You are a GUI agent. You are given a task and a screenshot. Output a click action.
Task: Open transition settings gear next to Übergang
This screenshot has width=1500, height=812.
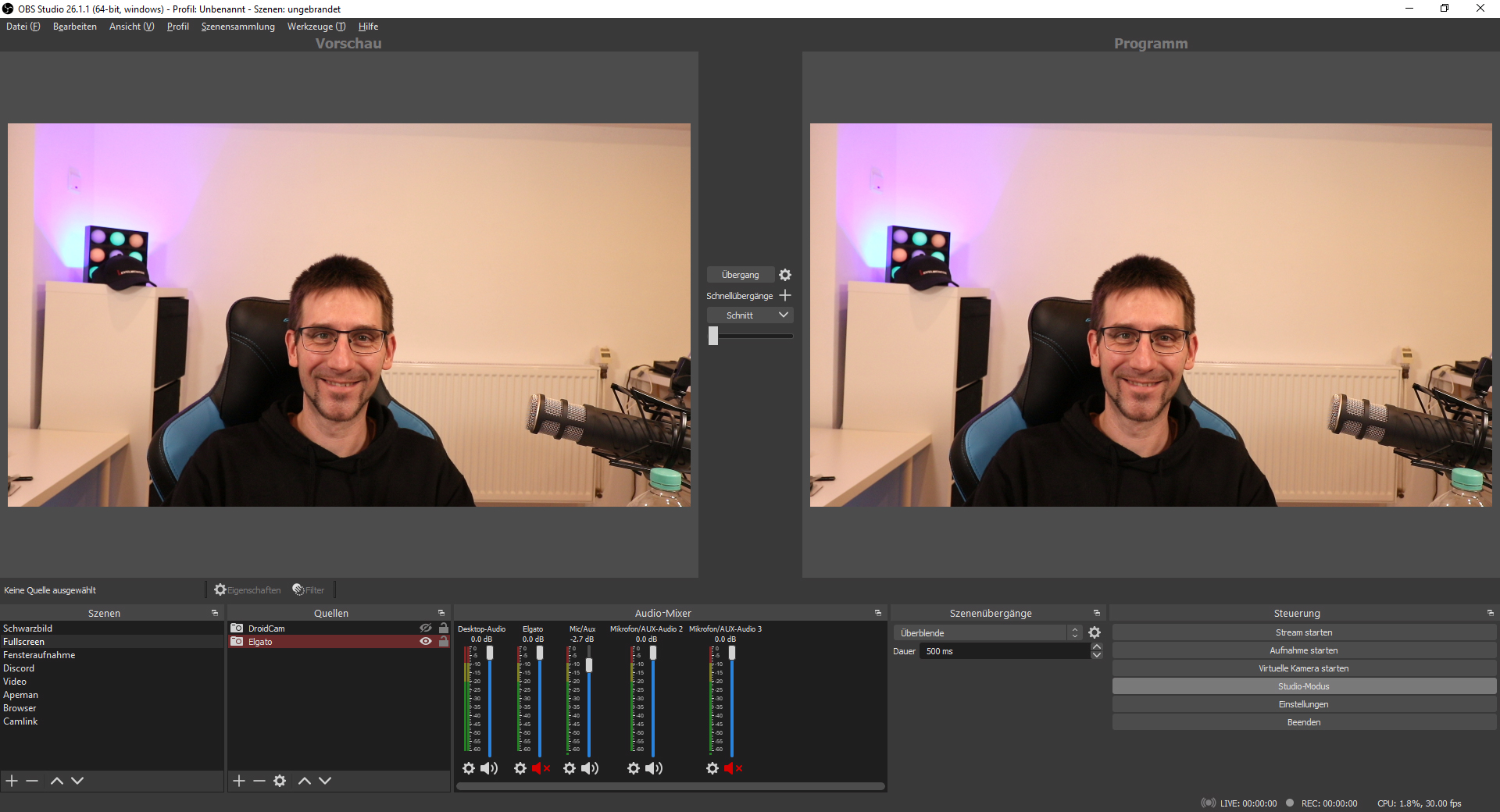[x=785, y=275]
